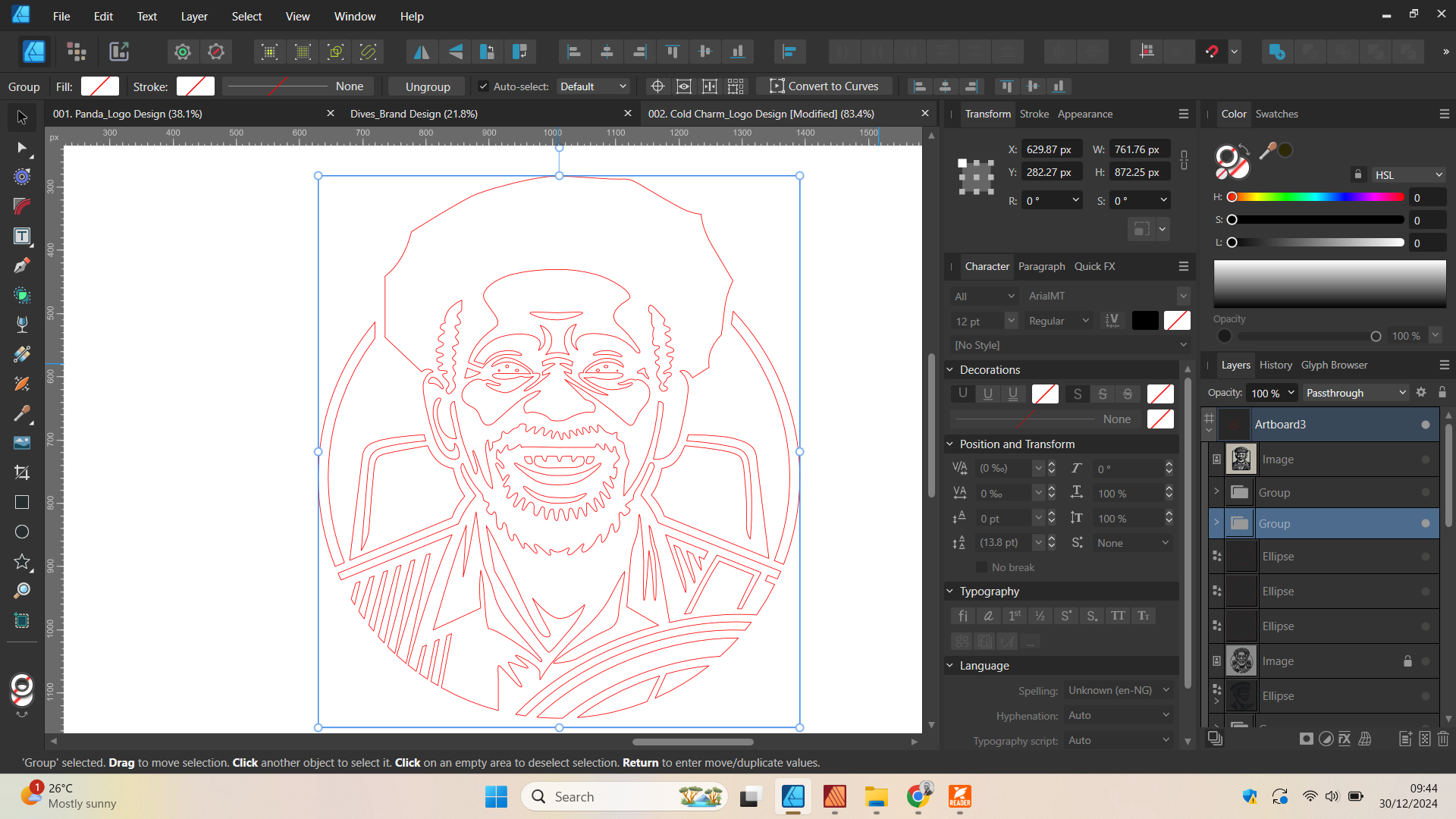Toggle the No break checkbox
1456x819 pixels.
click(x=981, y=567)
